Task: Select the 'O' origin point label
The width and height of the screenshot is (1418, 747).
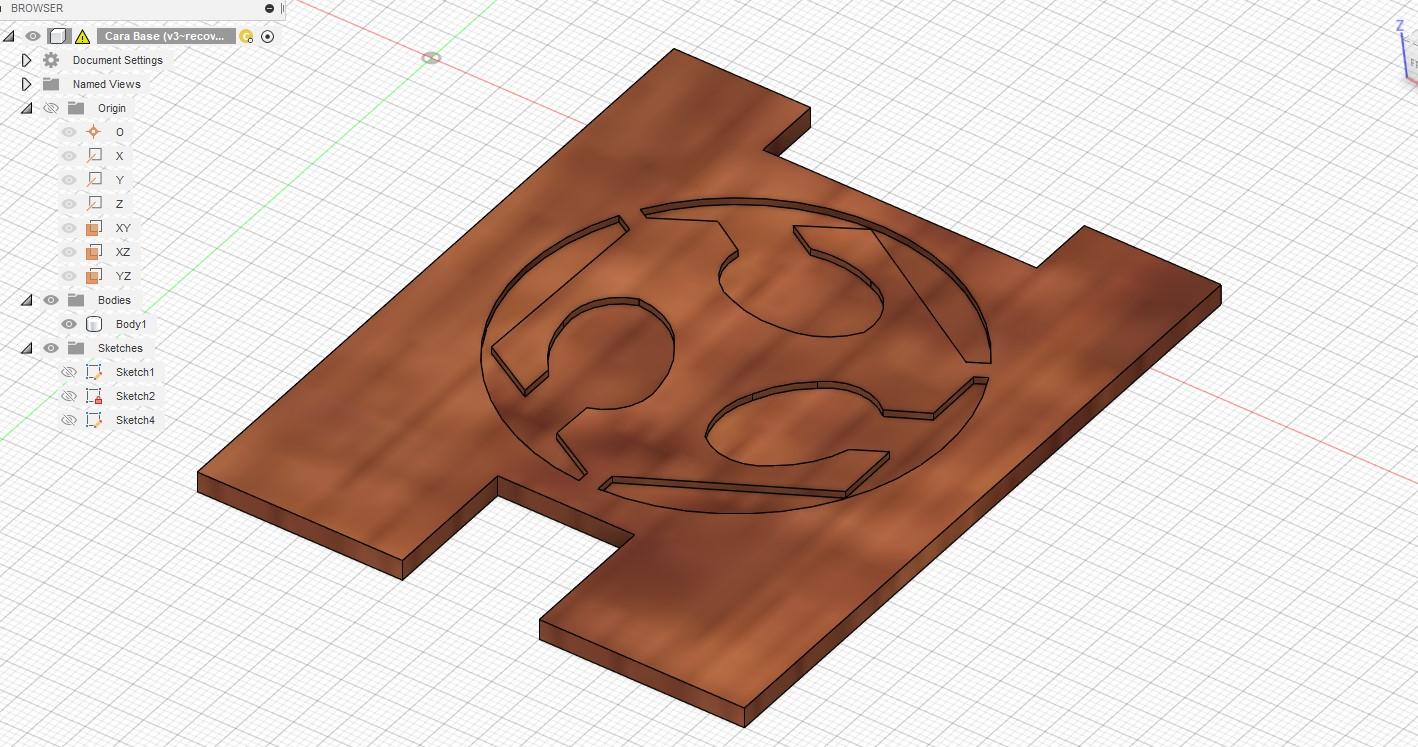Action: pyautogui.click(x=120, y=132)
